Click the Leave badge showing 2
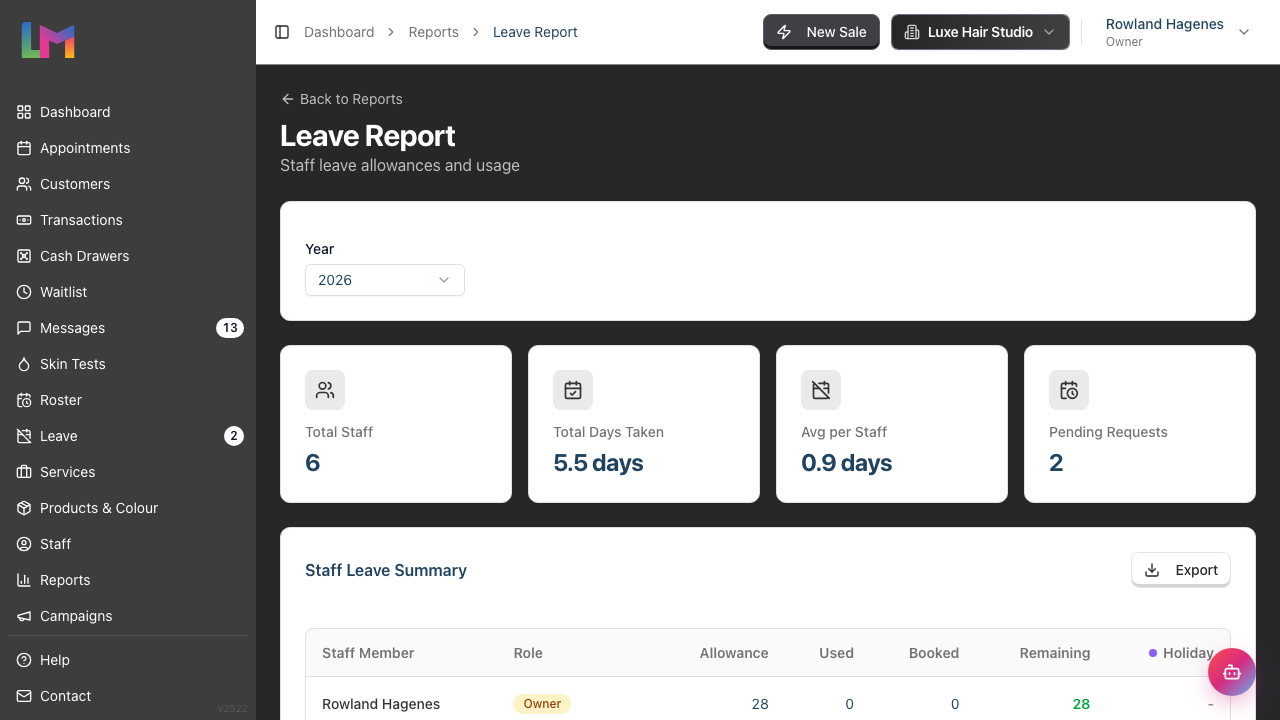 click(x=234, y=436)
